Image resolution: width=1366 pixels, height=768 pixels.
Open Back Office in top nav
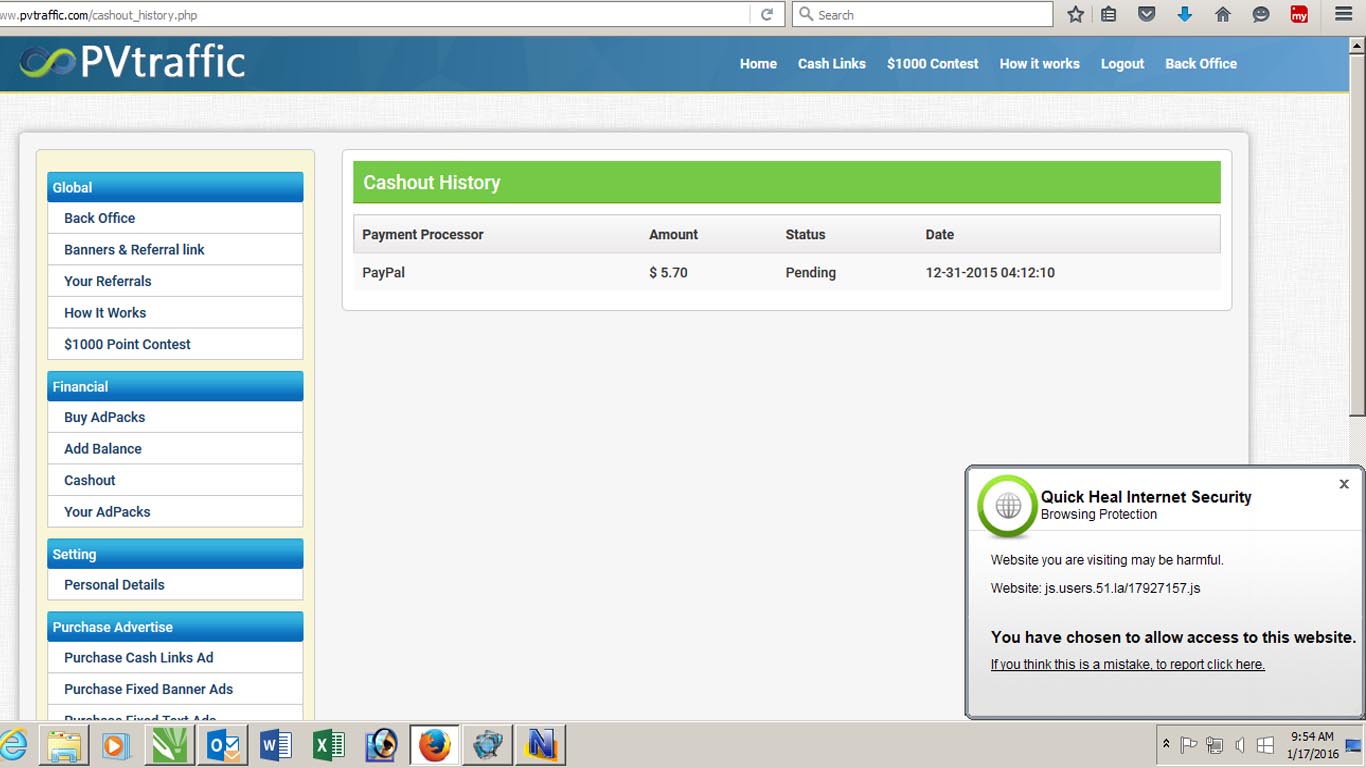(x=1201, y=63)
